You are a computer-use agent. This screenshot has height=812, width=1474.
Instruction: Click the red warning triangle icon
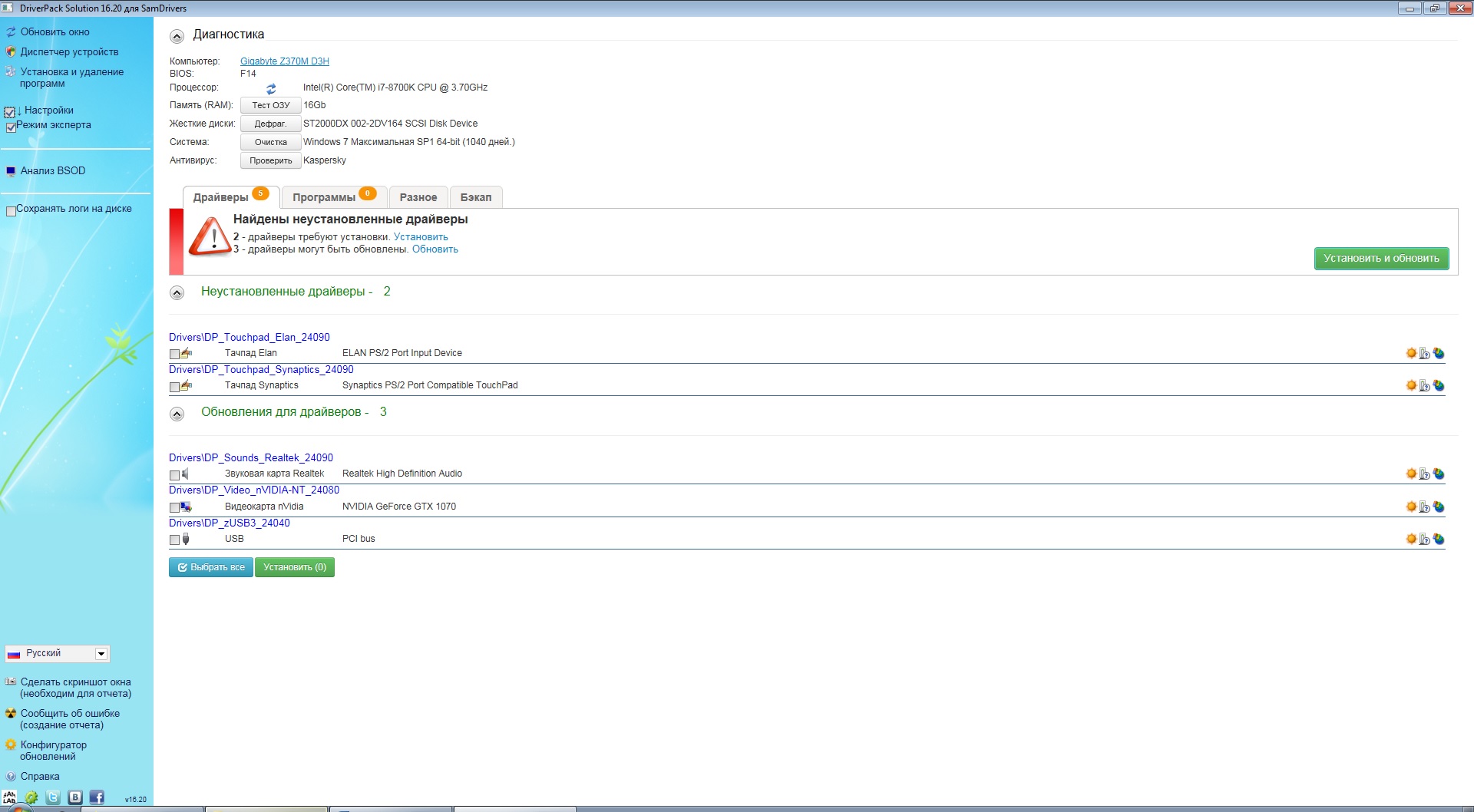209,236
